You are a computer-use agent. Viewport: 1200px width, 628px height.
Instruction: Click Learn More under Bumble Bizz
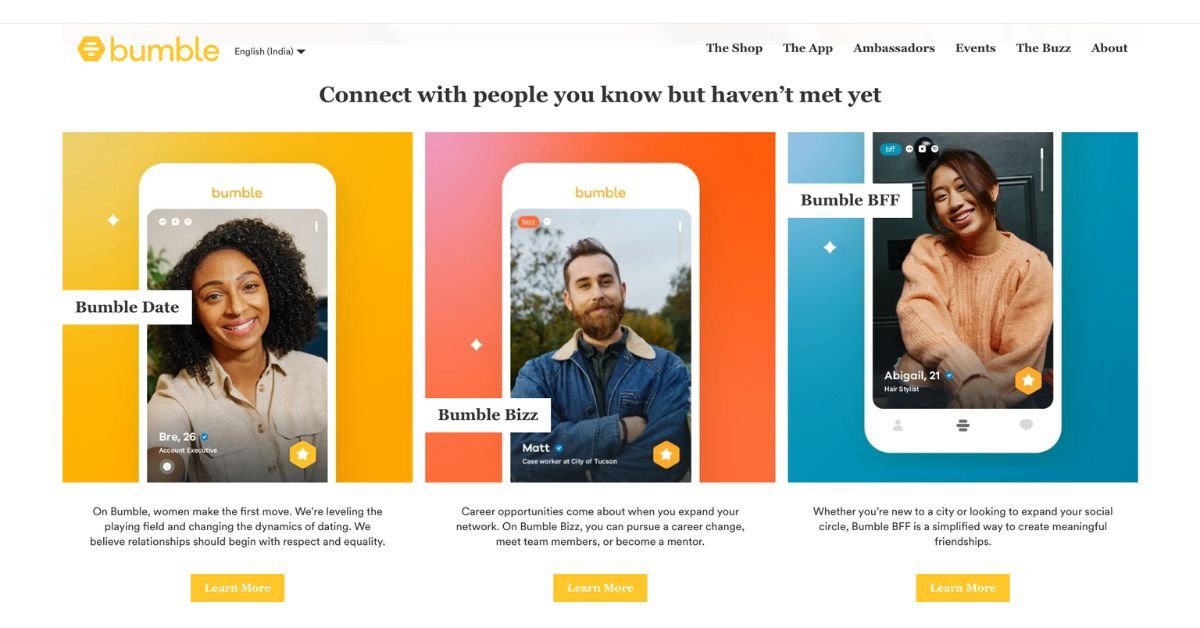(x=600, y=588)
